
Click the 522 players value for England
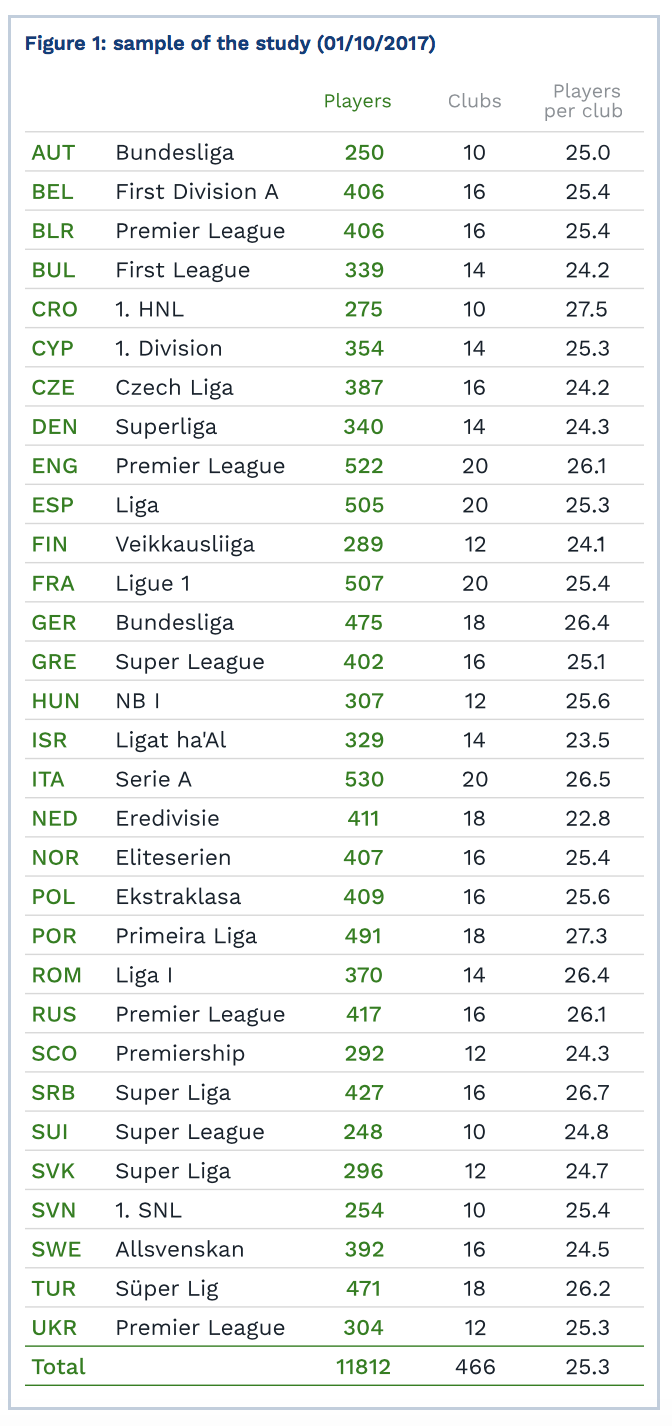364,466
